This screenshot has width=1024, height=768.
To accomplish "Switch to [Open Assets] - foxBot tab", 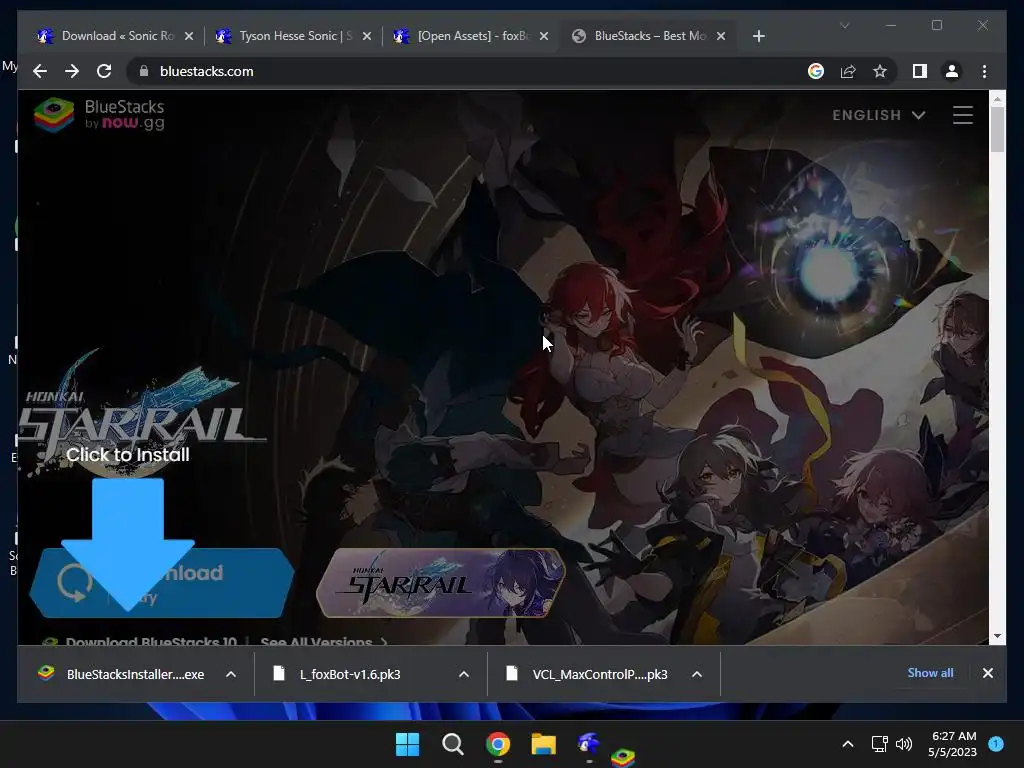I will [472, 36].
